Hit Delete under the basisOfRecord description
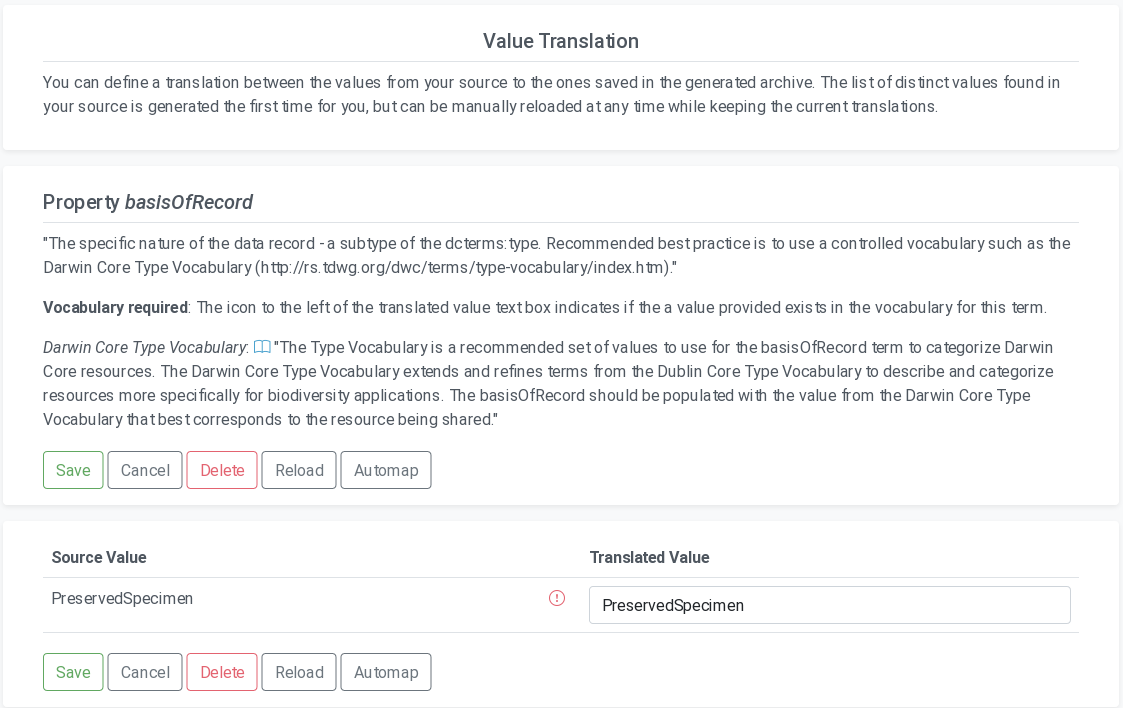The image size is (1123, 708). pos(222,470)
